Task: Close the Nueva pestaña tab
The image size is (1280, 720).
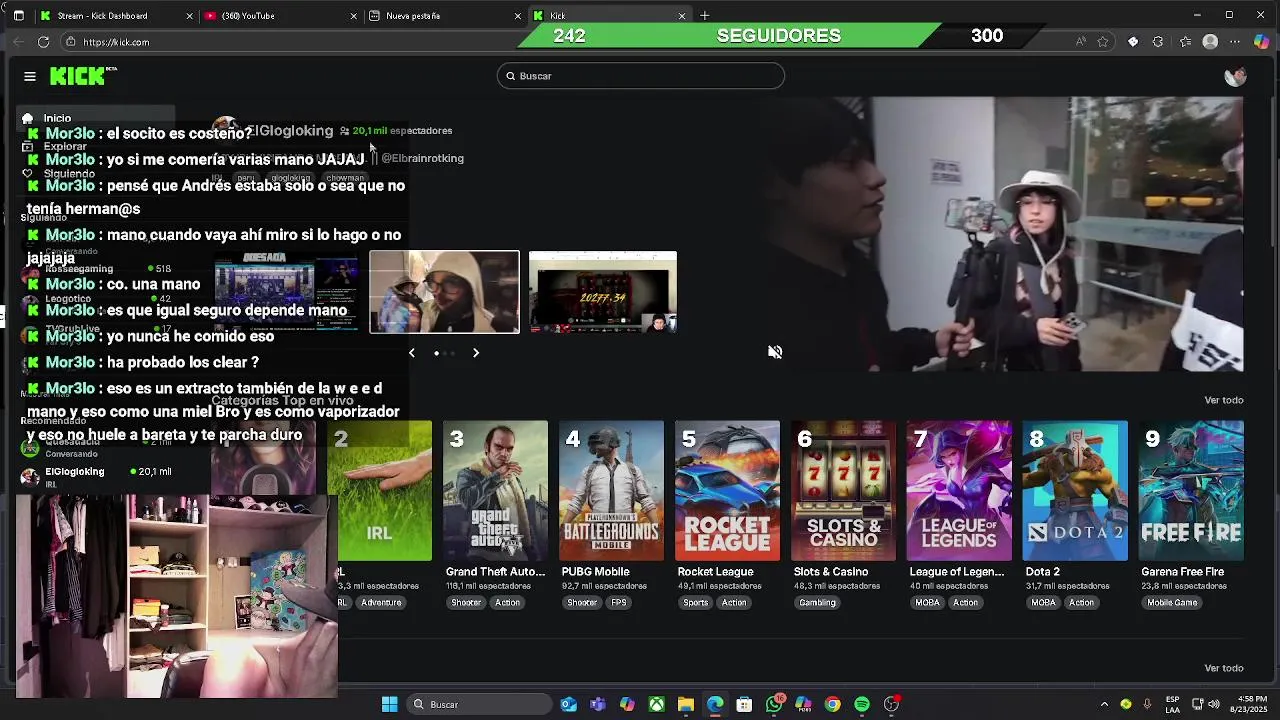Action: tap(518, 16)
